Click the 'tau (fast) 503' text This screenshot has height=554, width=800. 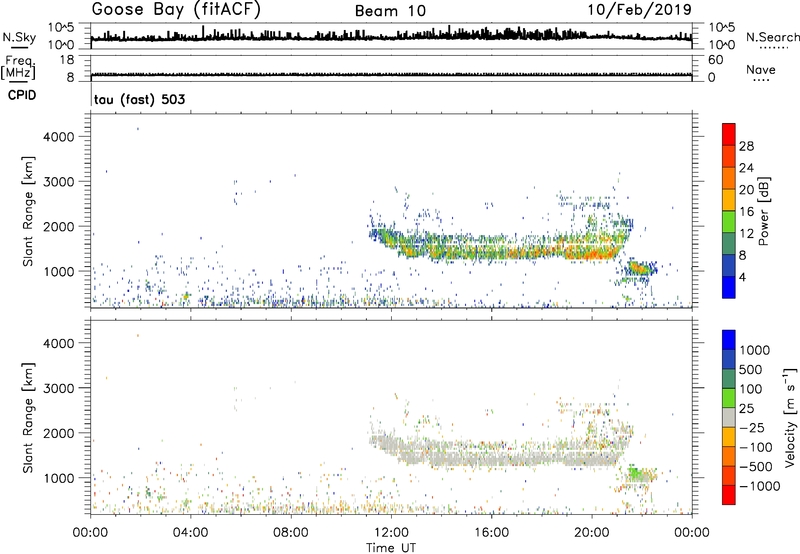[139, 99]
